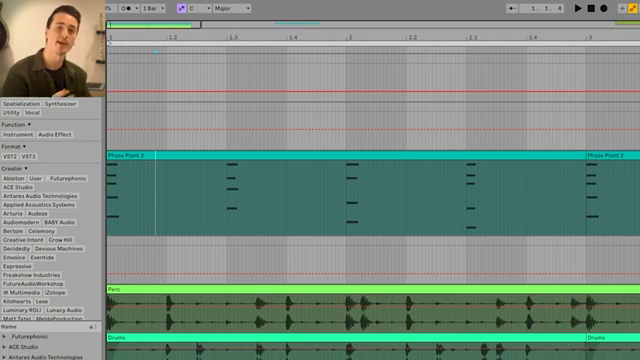Expand the Antares Audio Technologies folder in the list
This screenshot has width=640, height=360.
tap(4, 357)
